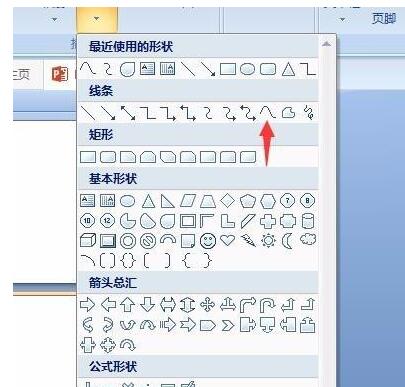Pick Smiley Face shape
This screenshot has height=387, width=405.
click(208, 241)
